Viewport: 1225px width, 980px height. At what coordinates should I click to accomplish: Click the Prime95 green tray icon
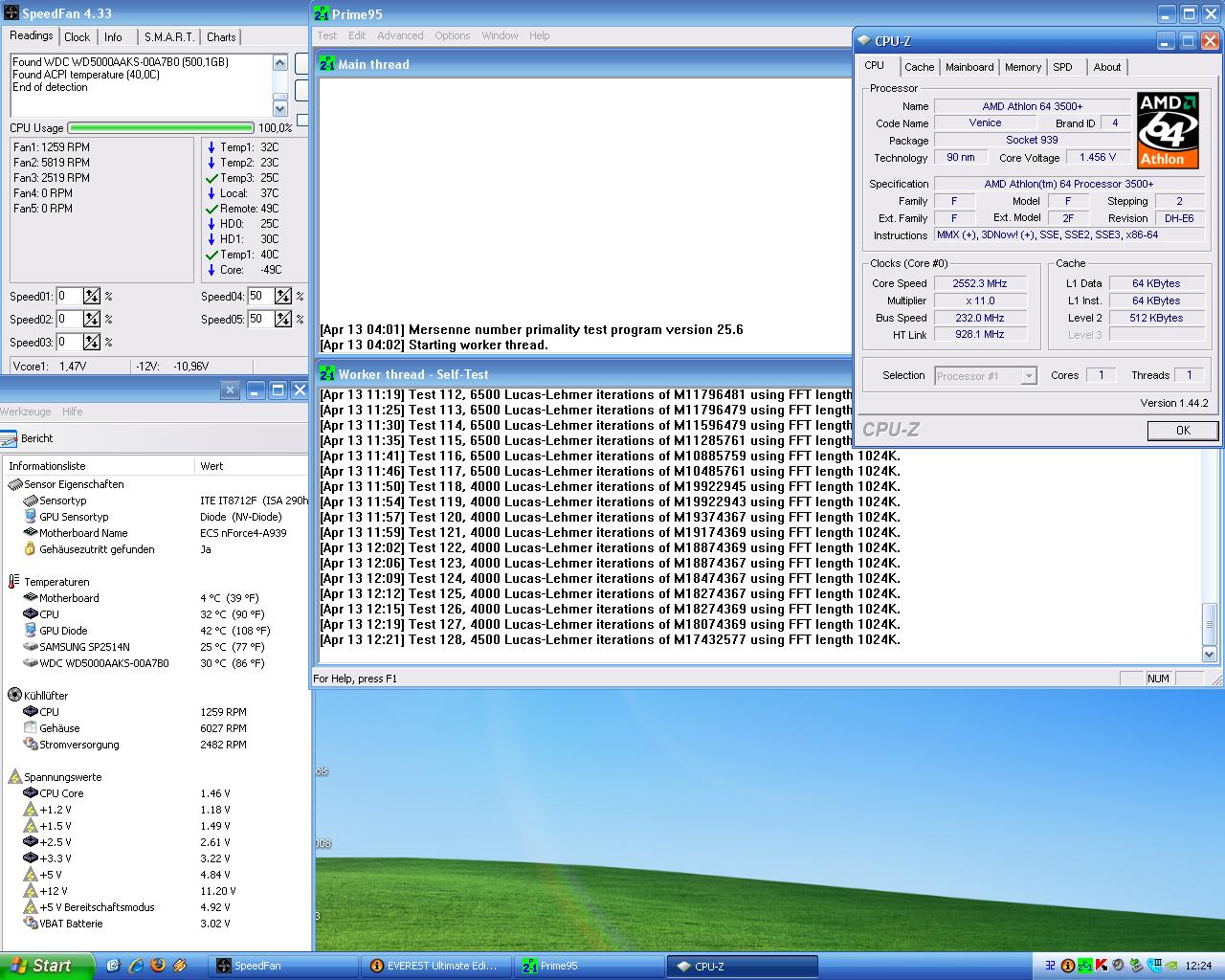[1085, 966]
